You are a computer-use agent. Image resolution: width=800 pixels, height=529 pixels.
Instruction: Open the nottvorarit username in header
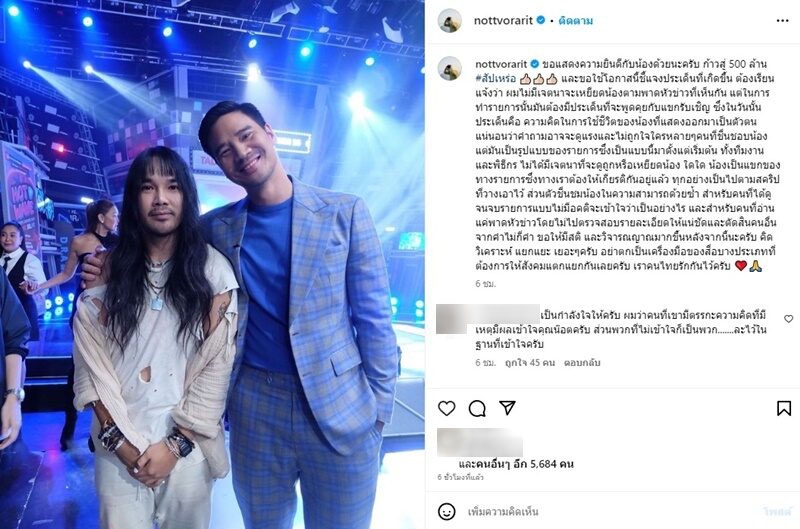click(x=503, y=20)
